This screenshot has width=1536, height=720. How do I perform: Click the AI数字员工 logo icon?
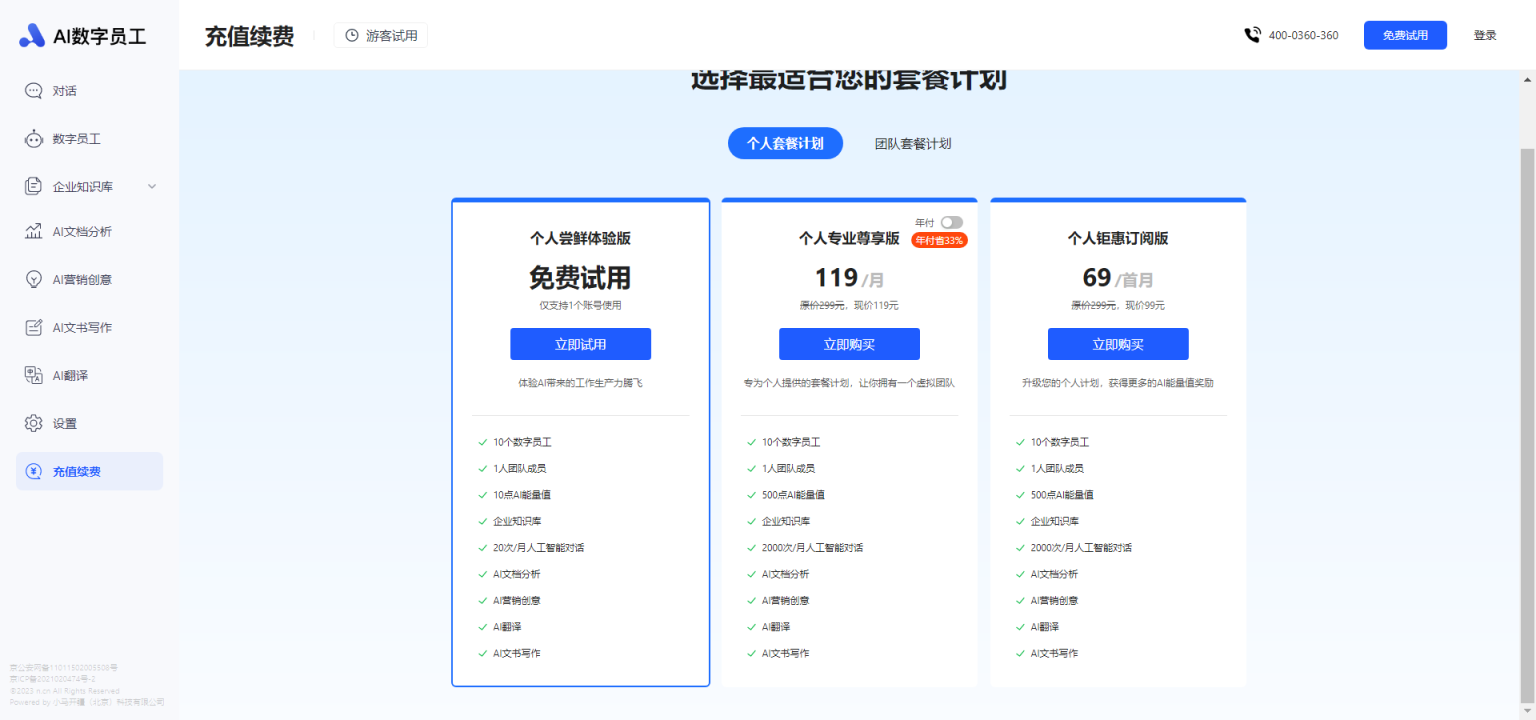[32, 35]
